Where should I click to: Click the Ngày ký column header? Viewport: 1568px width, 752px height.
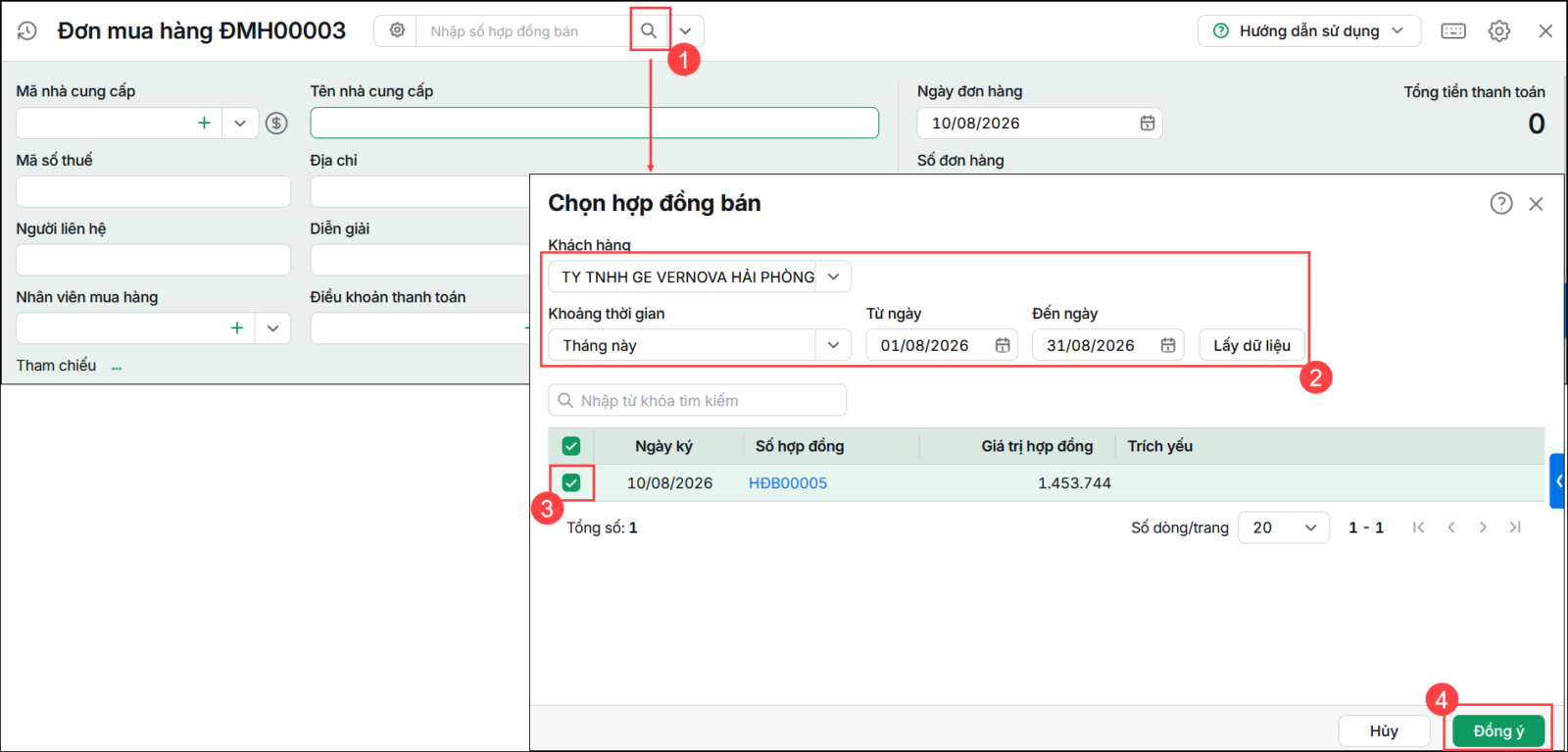(663, 446)
